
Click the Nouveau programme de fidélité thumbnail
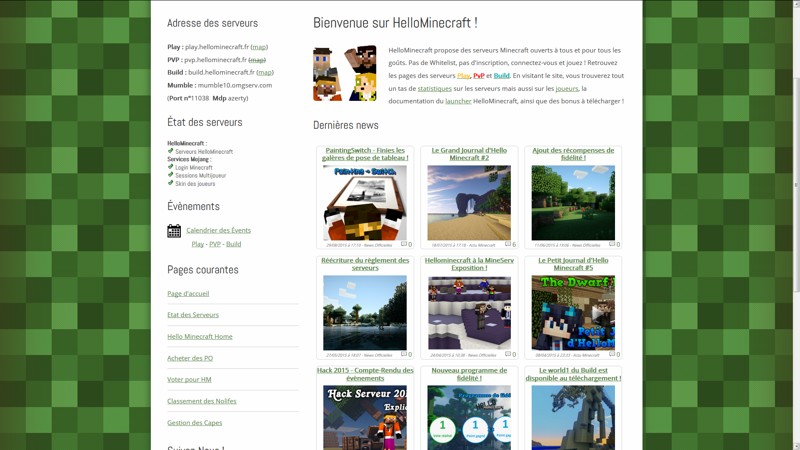click(x=469, y=417)
